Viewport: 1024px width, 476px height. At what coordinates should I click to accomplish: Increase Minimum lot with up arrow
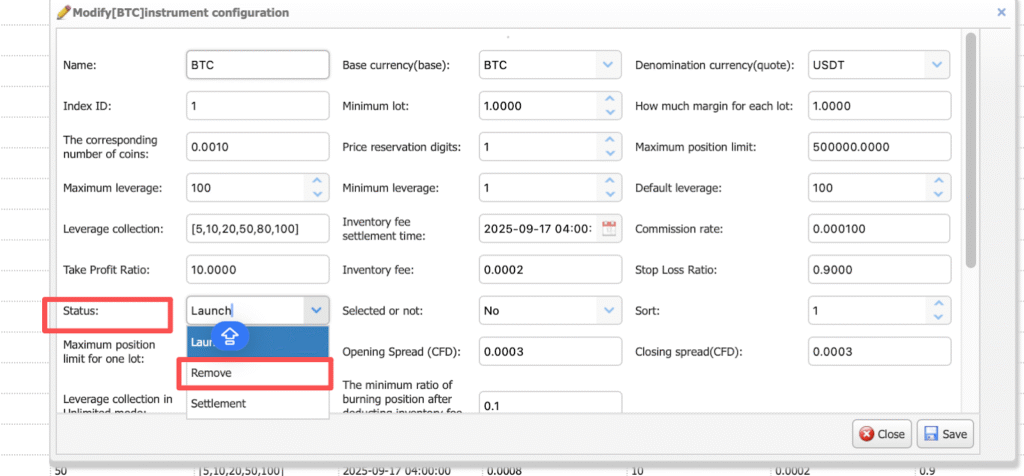point(609,100)
